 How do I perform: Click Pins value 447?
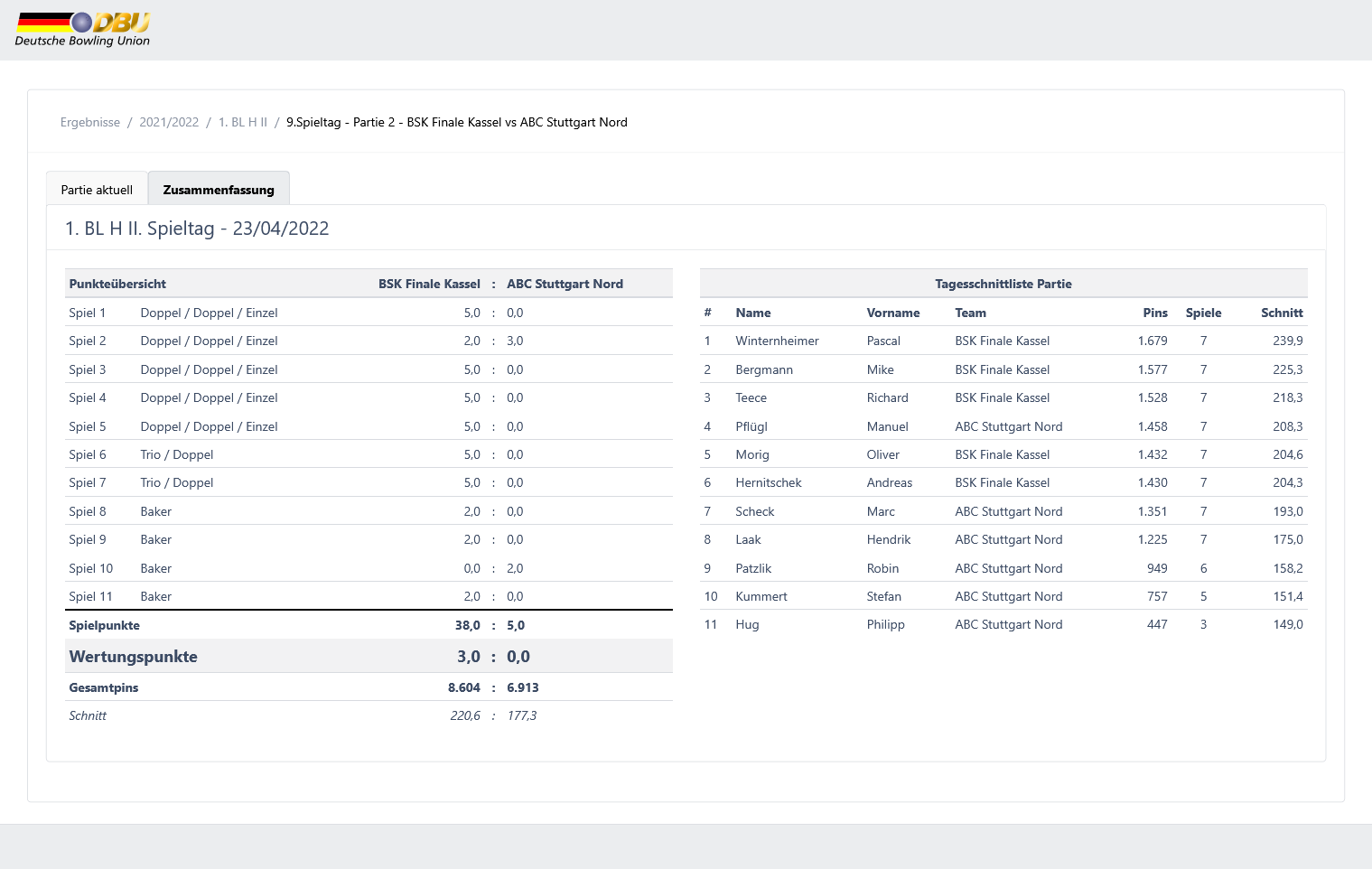pos(1157,624)
